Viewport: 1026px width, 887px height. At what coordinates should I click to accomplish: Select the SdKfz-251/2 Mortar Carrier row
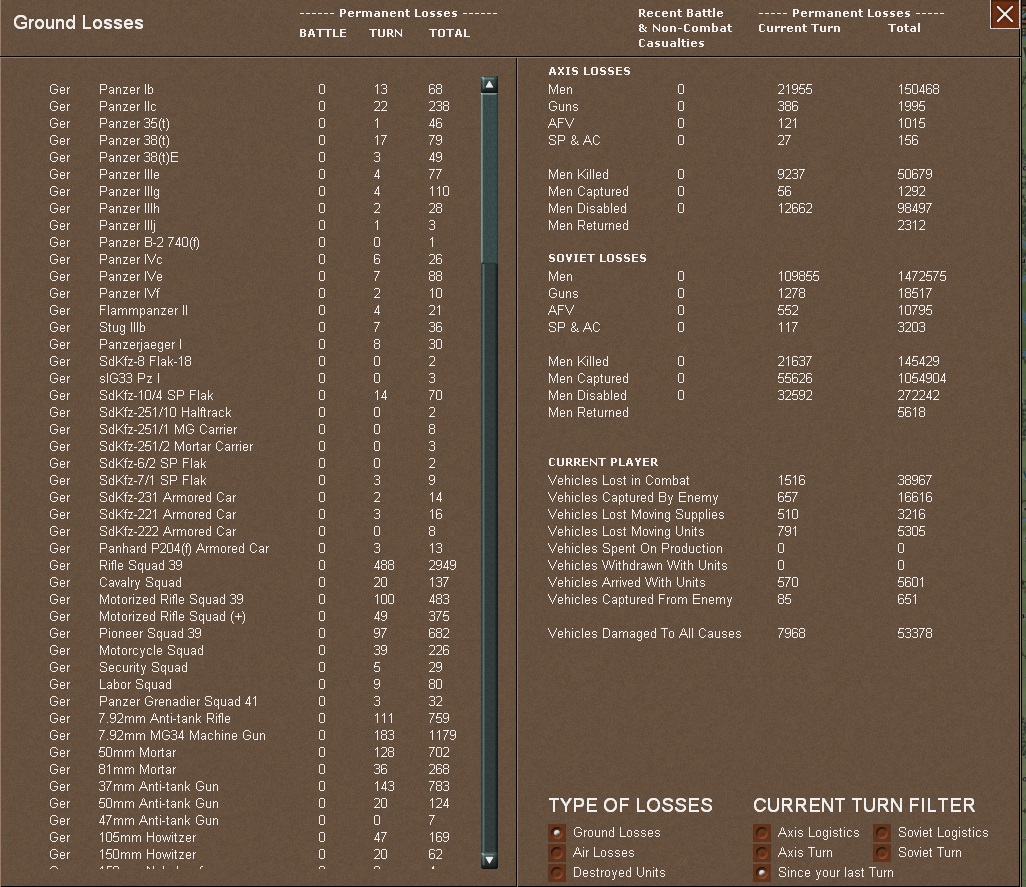(253, 447)
